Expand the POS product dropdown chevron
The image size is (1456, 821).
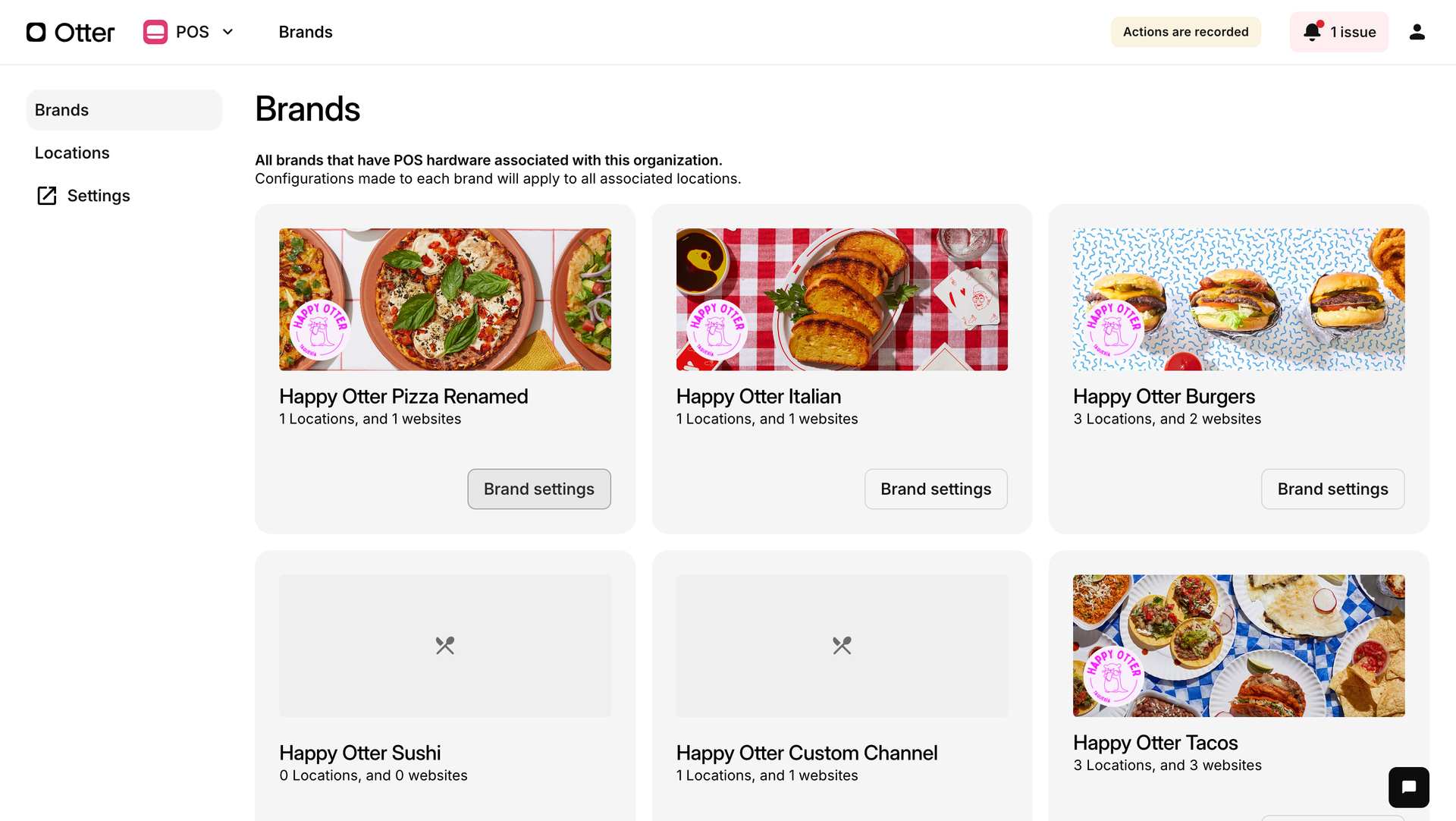[x=227, y=32]
